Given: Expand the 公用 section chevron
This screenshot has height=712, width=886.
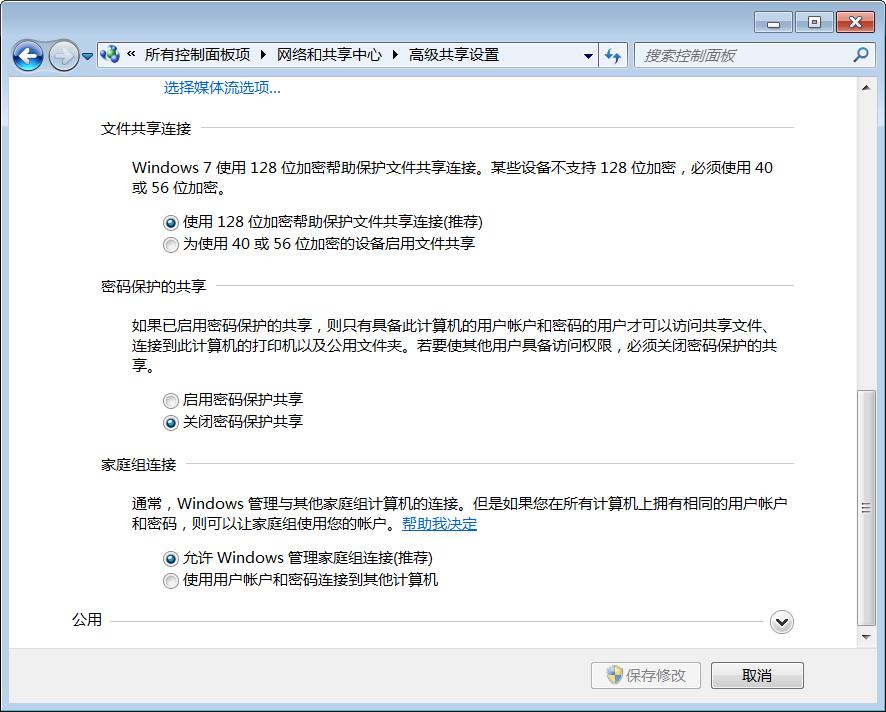Looking at the screenshot, I should pos(782,622).
